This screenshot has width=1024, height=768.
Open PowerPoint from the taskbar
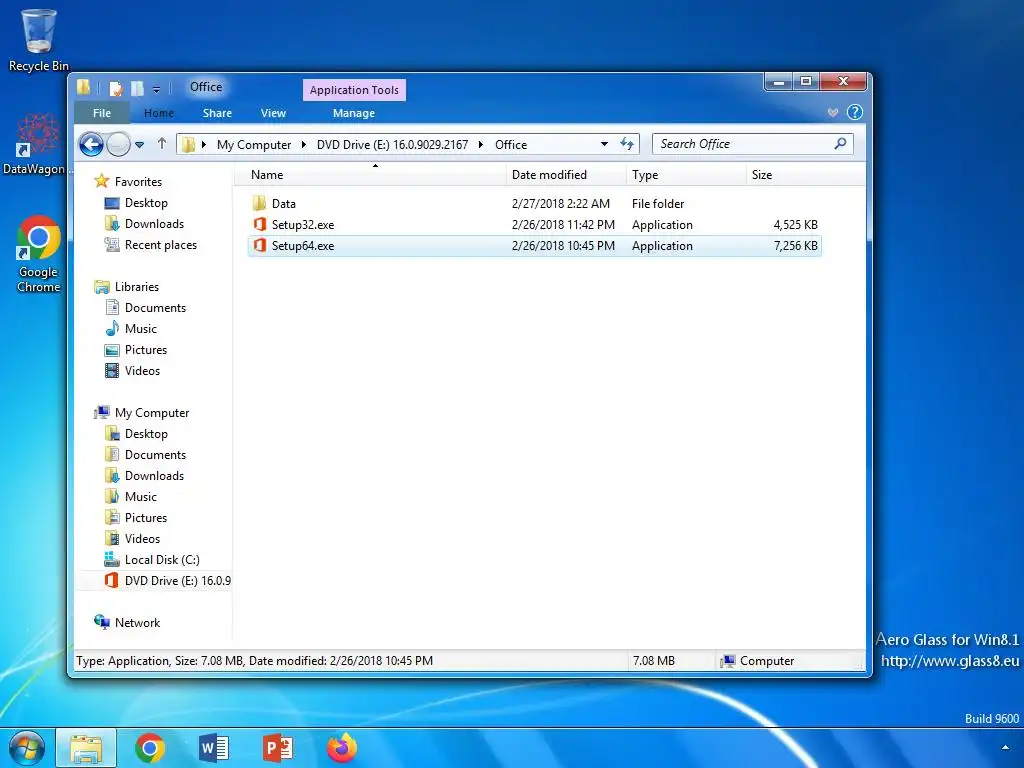pyautogui.click(x=278, y=748)
